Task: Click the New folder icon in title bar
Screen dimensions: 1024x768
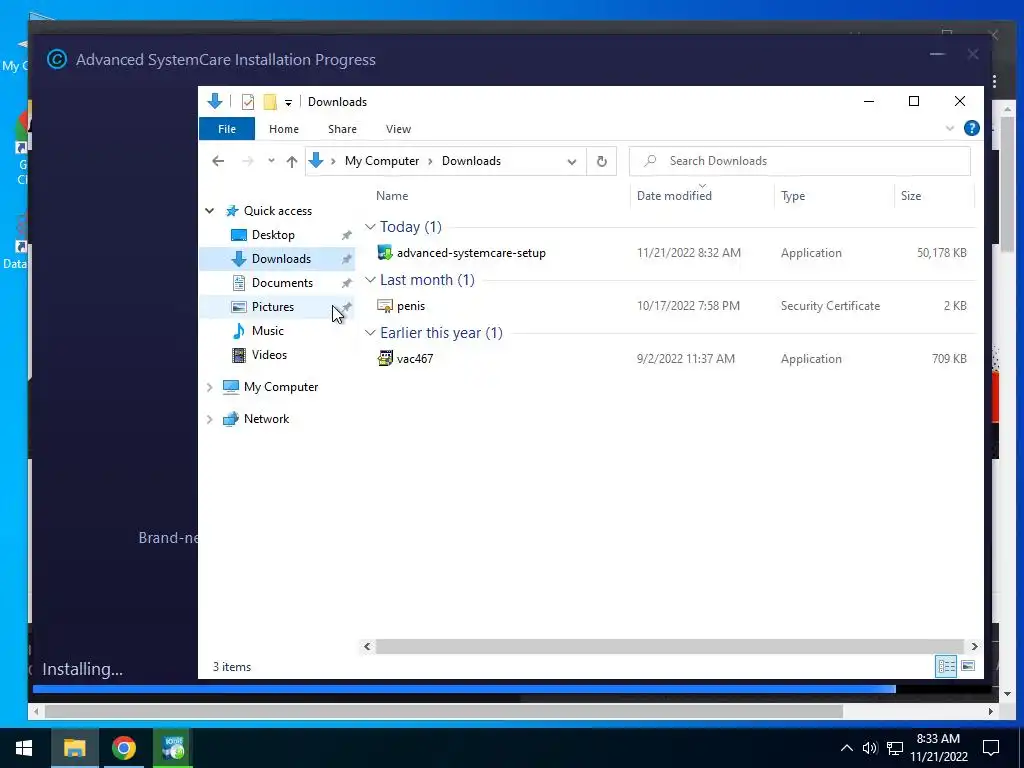Action: 270,102
